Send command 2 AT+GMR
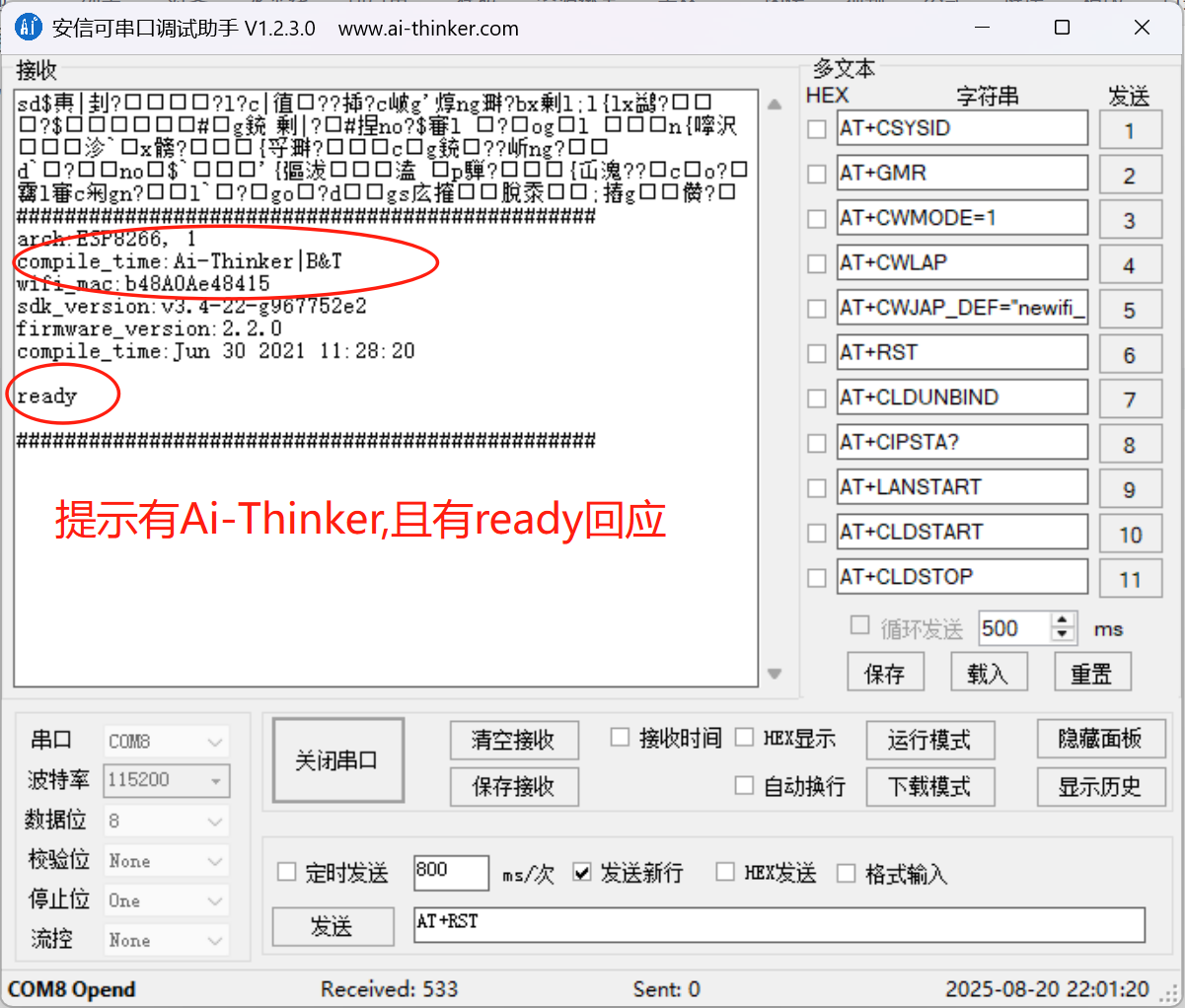This screenshot has width=1185, height=1008. [x=1130, y=176]
